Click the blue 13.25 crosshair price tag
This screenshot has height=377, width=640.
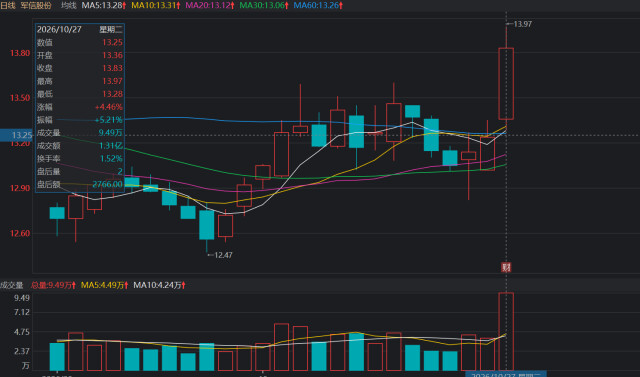[16, 135]
